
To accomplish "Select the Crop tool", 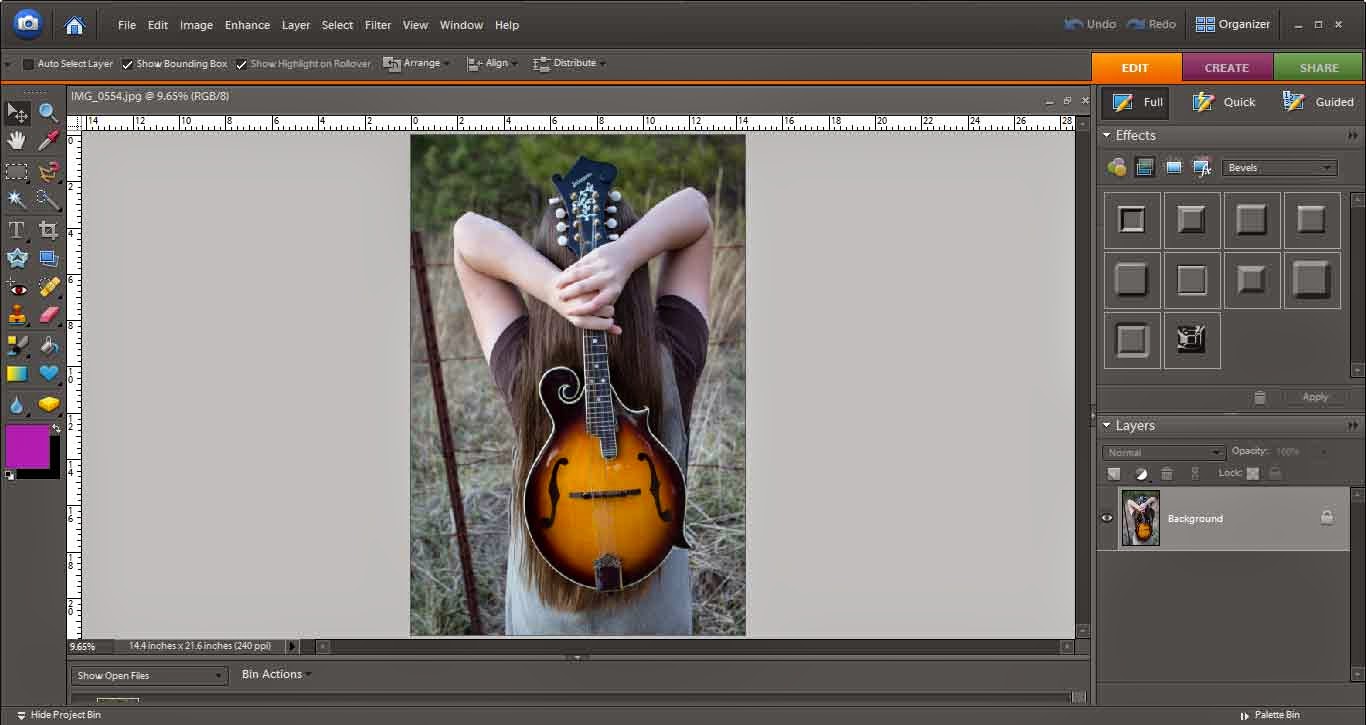I will pos(48,230).
